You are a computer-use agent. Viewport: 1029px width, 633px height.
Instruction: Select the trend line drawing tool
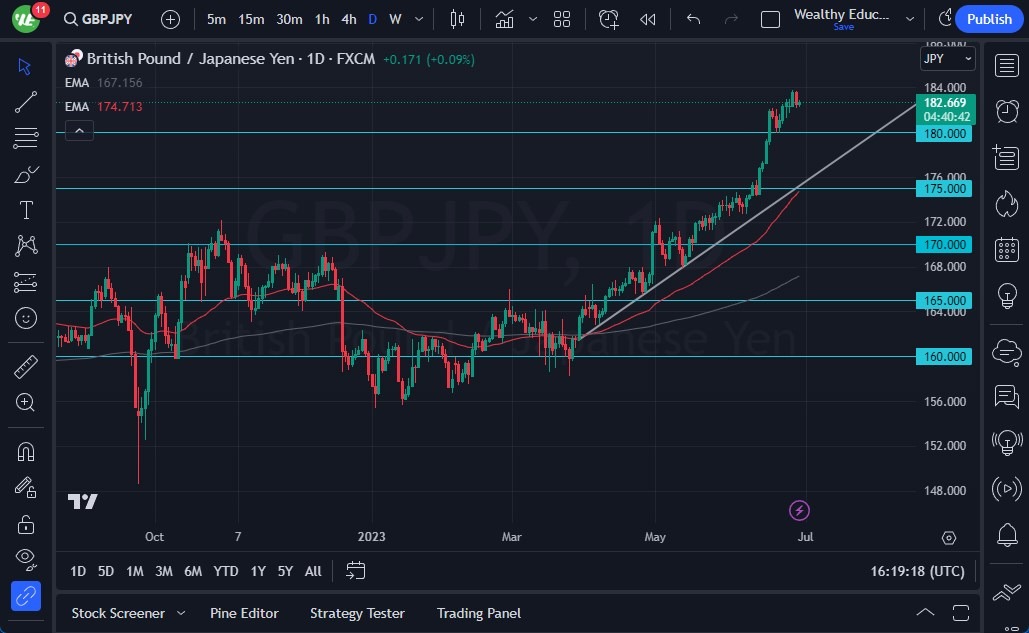[x=26, y=102]
